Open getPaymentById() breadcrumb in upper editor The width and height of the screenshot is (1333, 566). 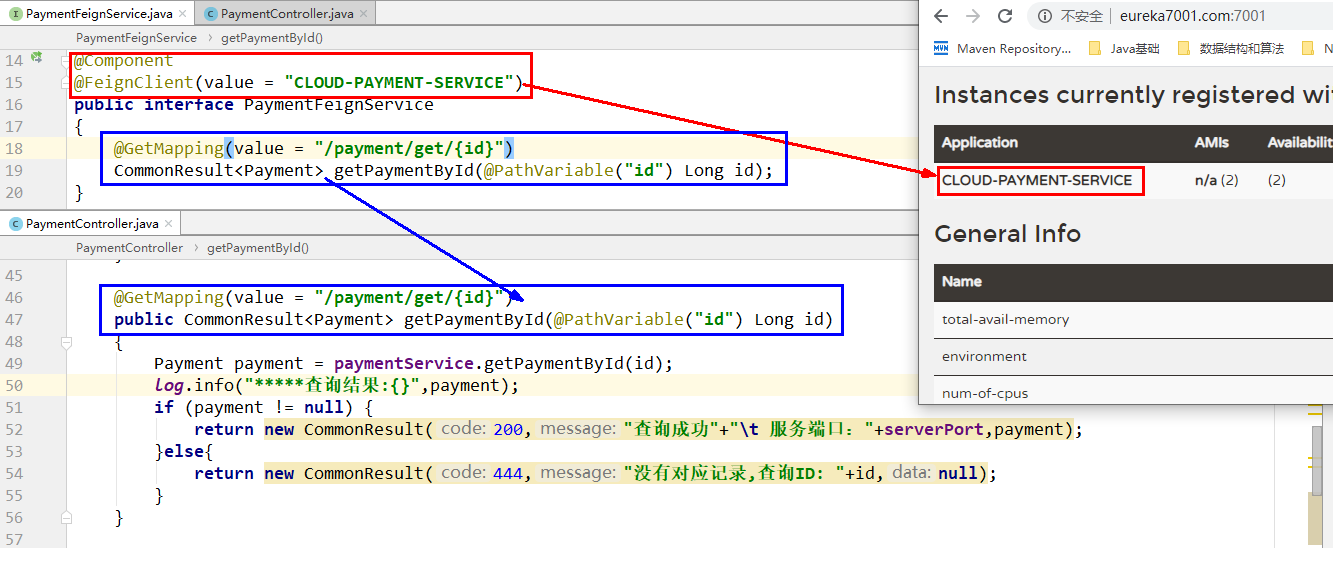[272, 38]
